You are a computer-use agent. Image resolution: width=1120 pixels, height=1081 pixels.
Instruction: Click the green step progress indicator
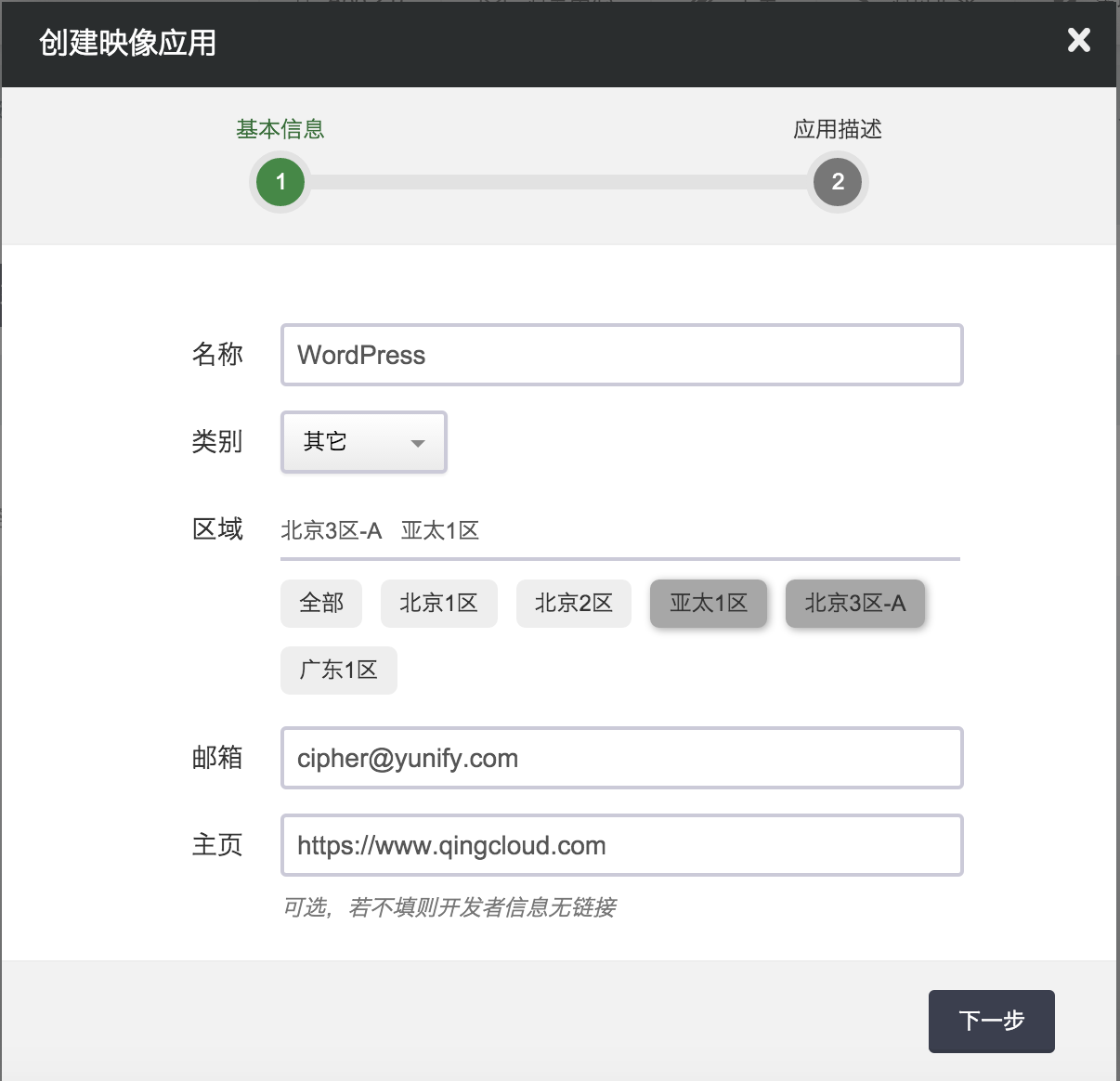point(280,183)
